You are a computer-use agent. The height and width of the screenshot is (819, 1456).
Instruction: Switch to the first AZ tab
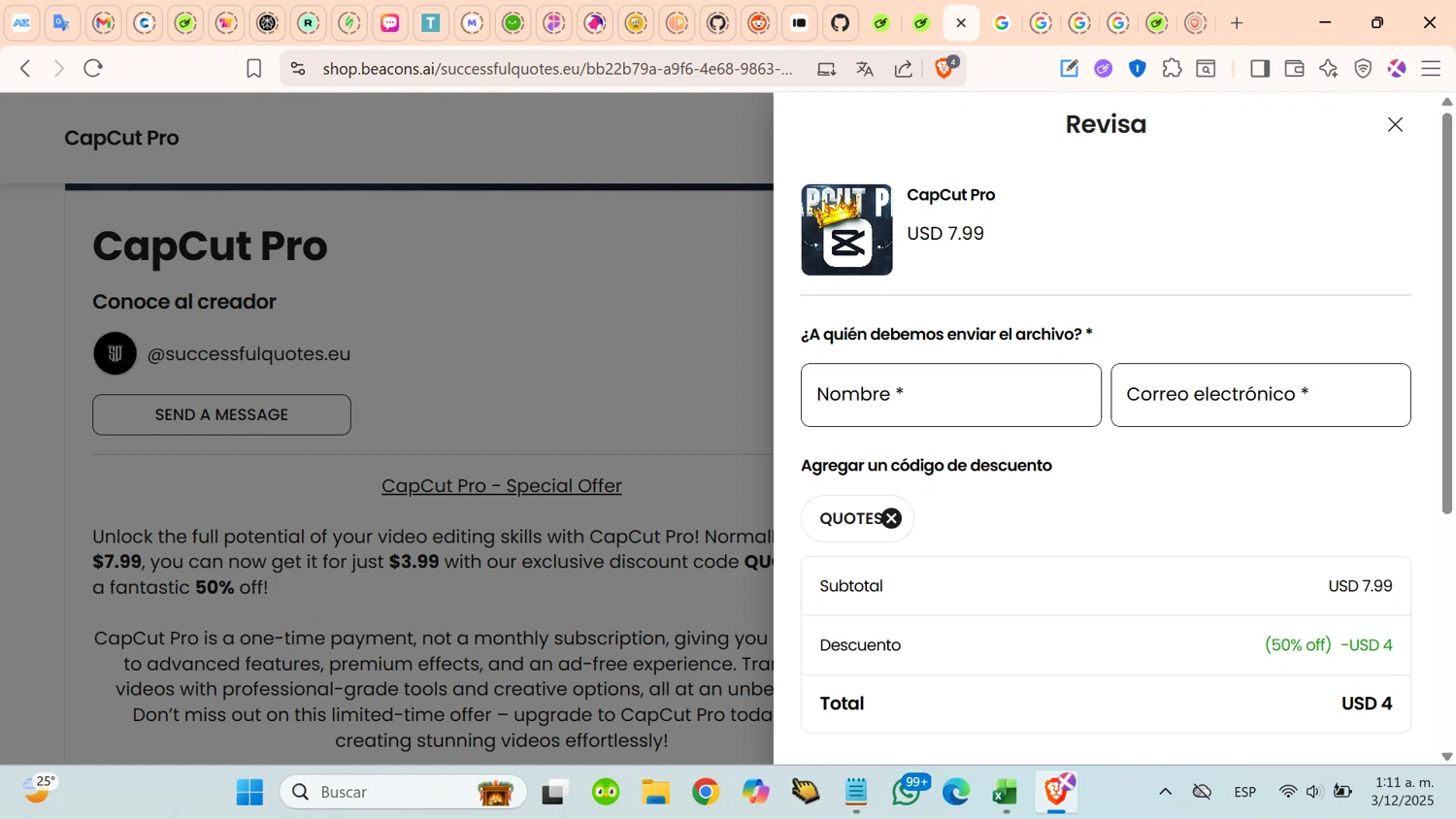pyautogui.click(x=21, y=22)
